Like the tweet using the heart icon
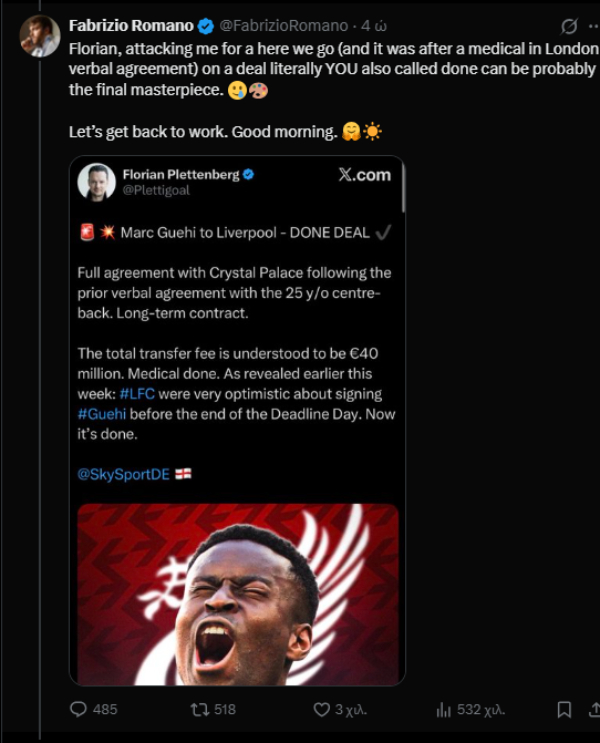Screen dimensions: 600x743 pyautogui.click(x=340, y=709)
